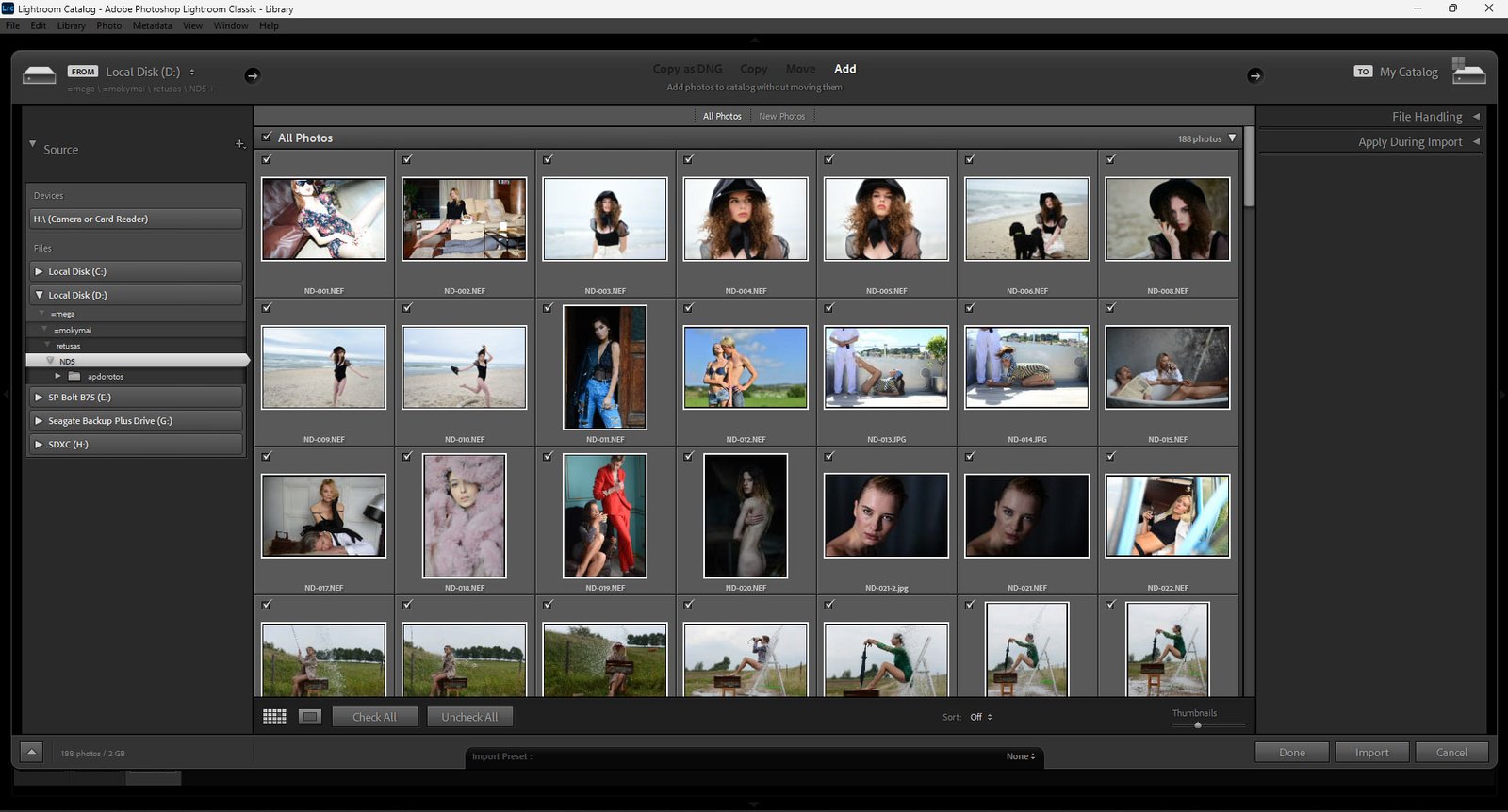Uncheck photo ND-001.NEF checkbox
The image size is (1508, 812).
click(x=267, y=159)
